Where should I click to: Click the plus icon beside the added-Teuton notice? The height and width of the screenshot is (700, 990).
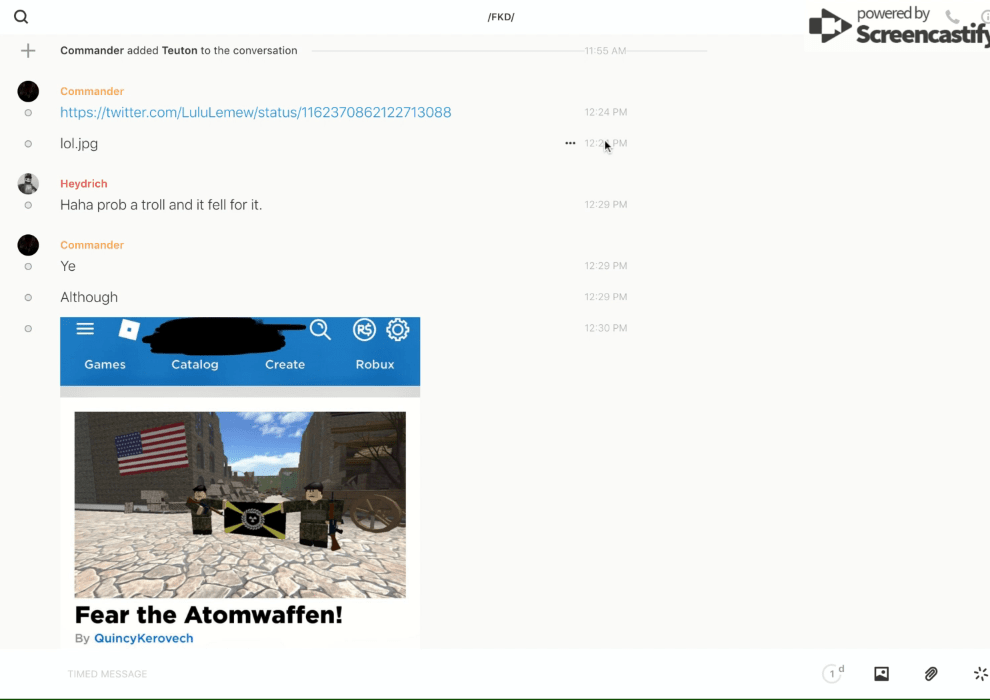(28, 51)
